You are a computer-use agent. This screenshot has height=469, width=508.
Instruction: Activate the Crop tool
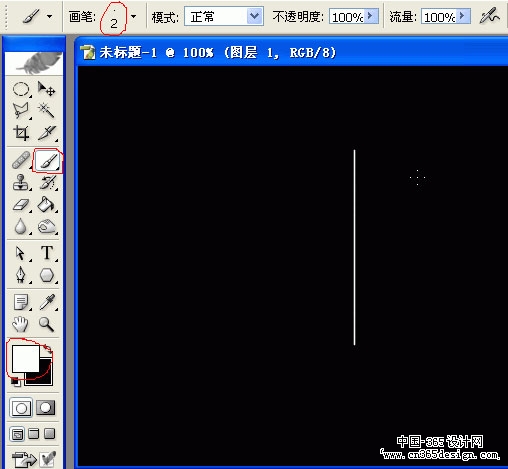pyautogui.click(x=21, y=133)
